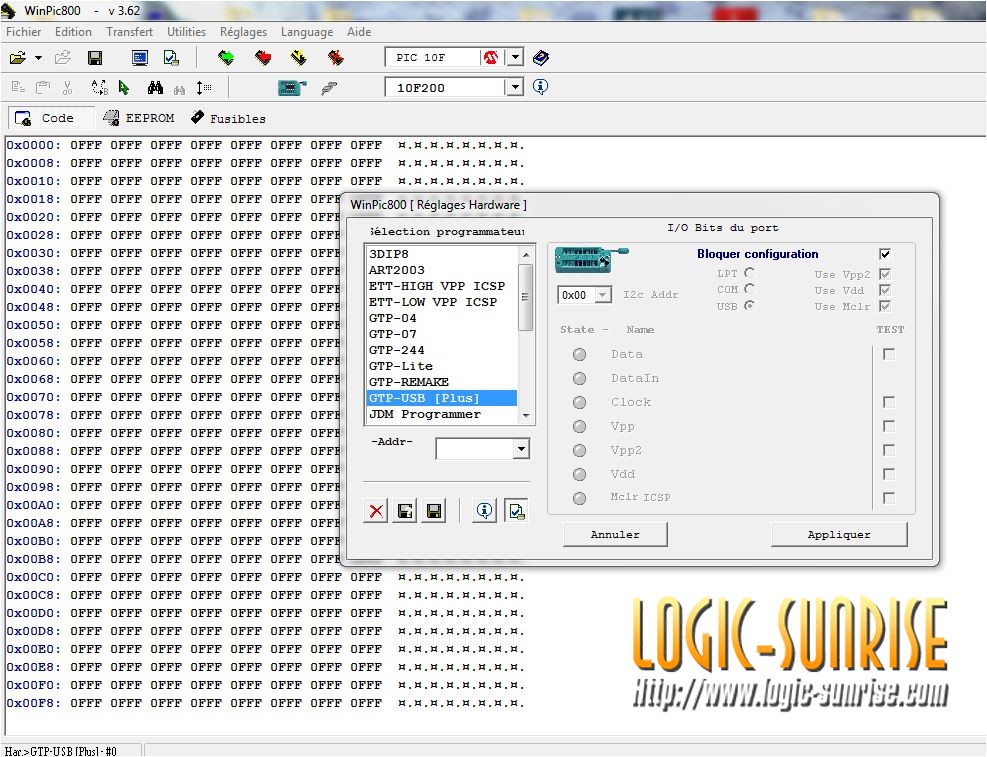The image size is (987, 757).
Task: Open the Réglages menu
Action: click(x=243, y=32)
